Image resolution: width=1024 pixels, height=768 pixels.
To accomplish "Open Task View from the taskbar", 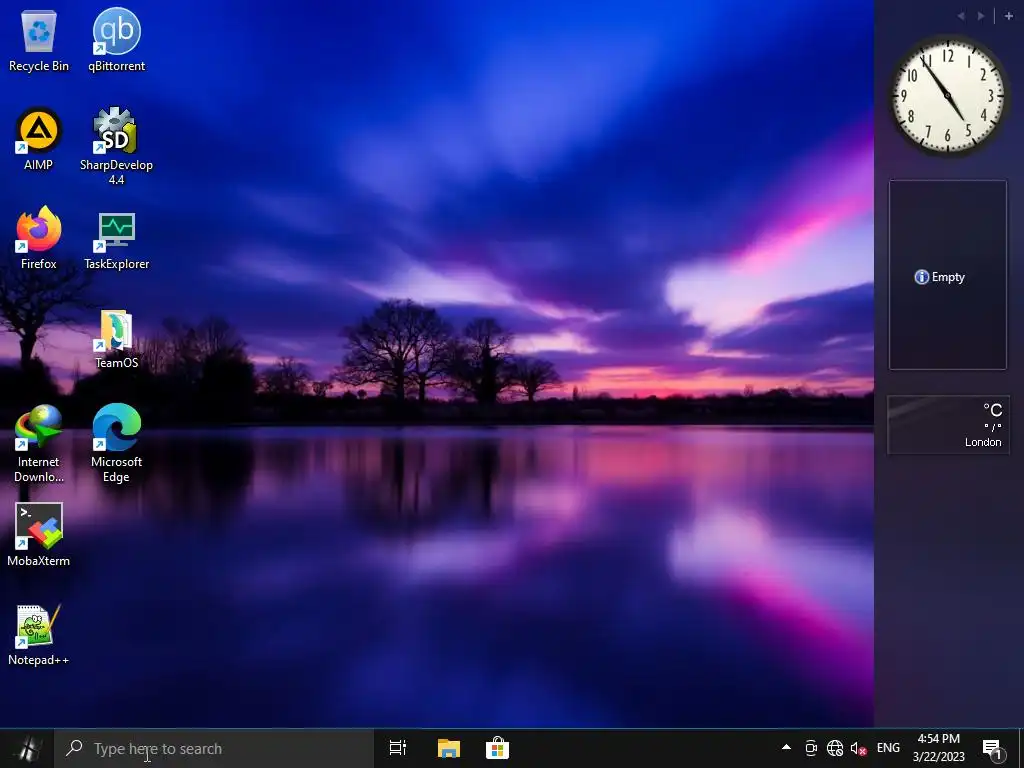I will [x=398, y=748].
